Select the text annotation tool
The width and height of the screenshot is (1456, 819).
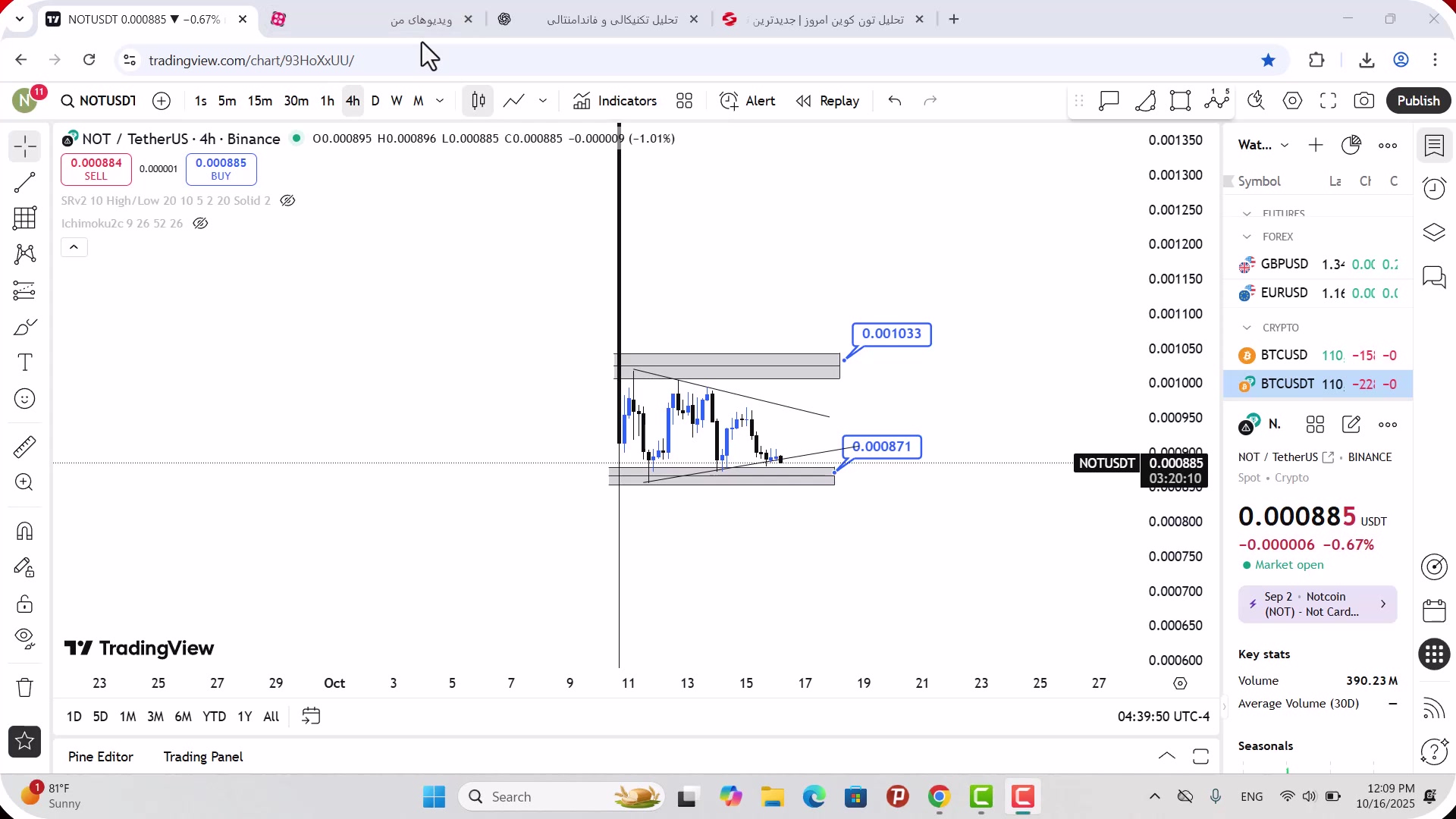click(x=25, y=362)
